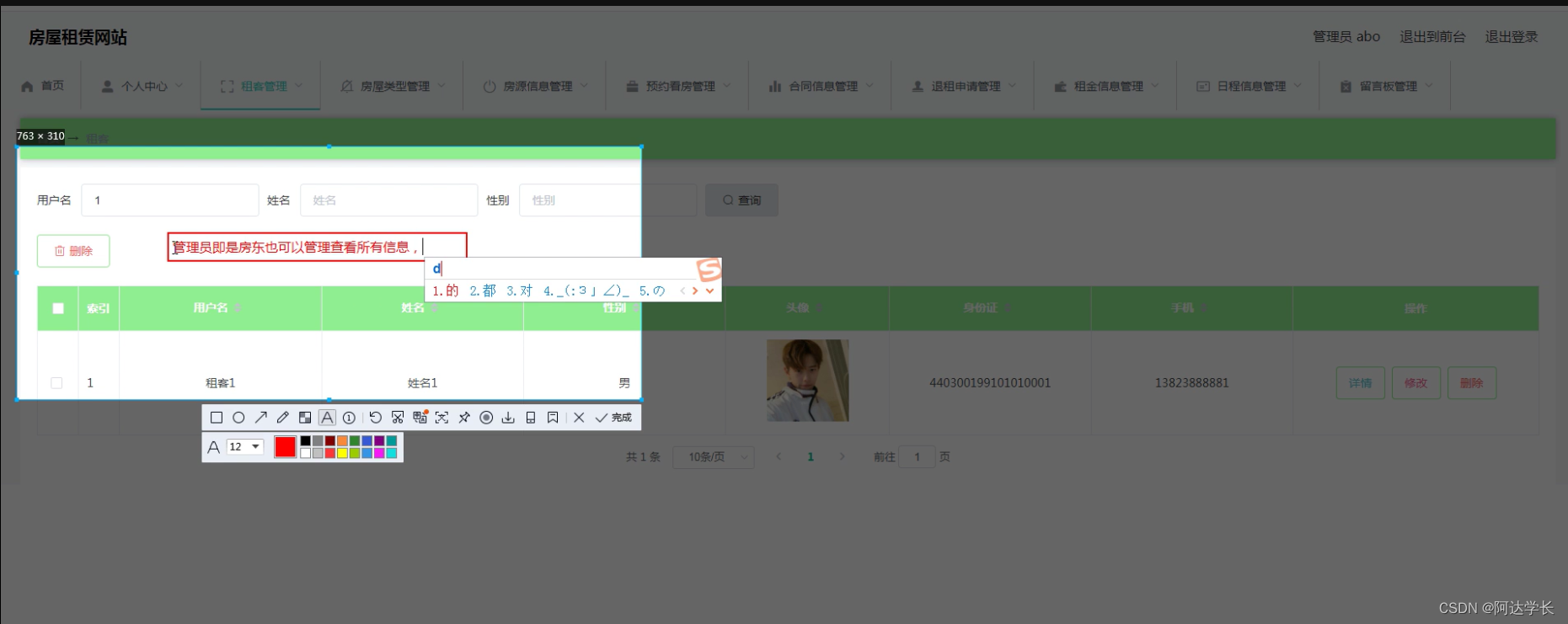
Task: Select the text annotation tool
Action: pyautogui.click(x=327, y=418)
